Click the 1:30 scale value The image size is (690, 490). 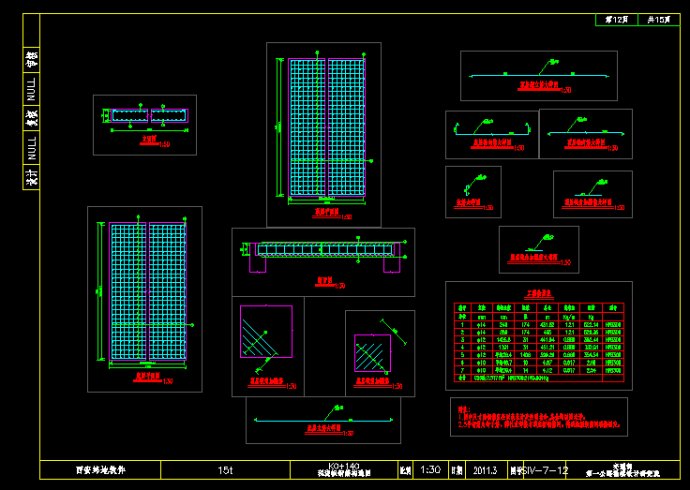click(430, 469)
